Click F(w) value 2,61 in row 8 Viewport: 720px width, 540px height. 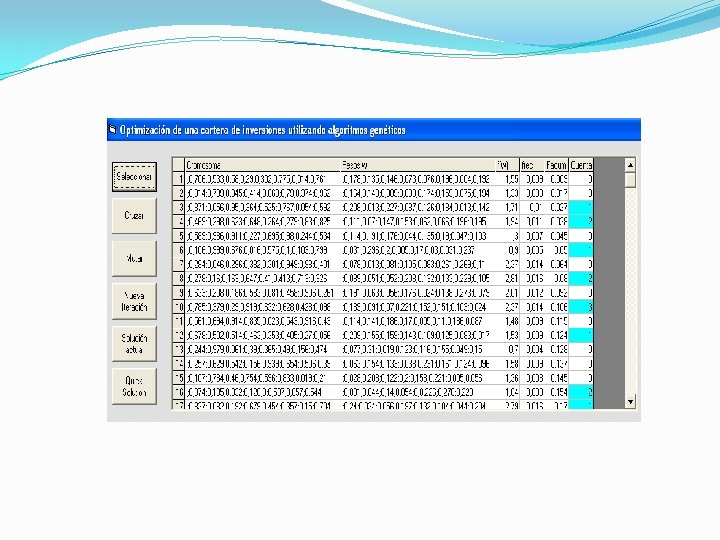507,279
